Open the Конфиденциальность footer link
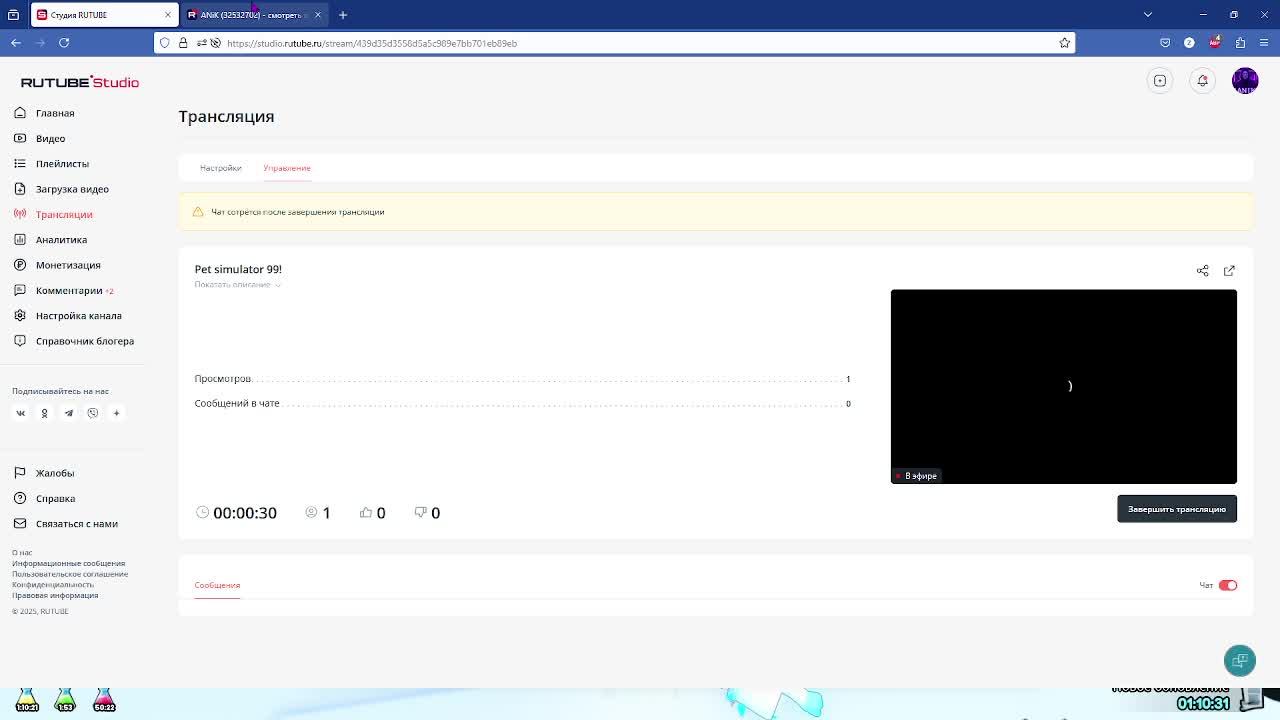 tap(53, 584)
